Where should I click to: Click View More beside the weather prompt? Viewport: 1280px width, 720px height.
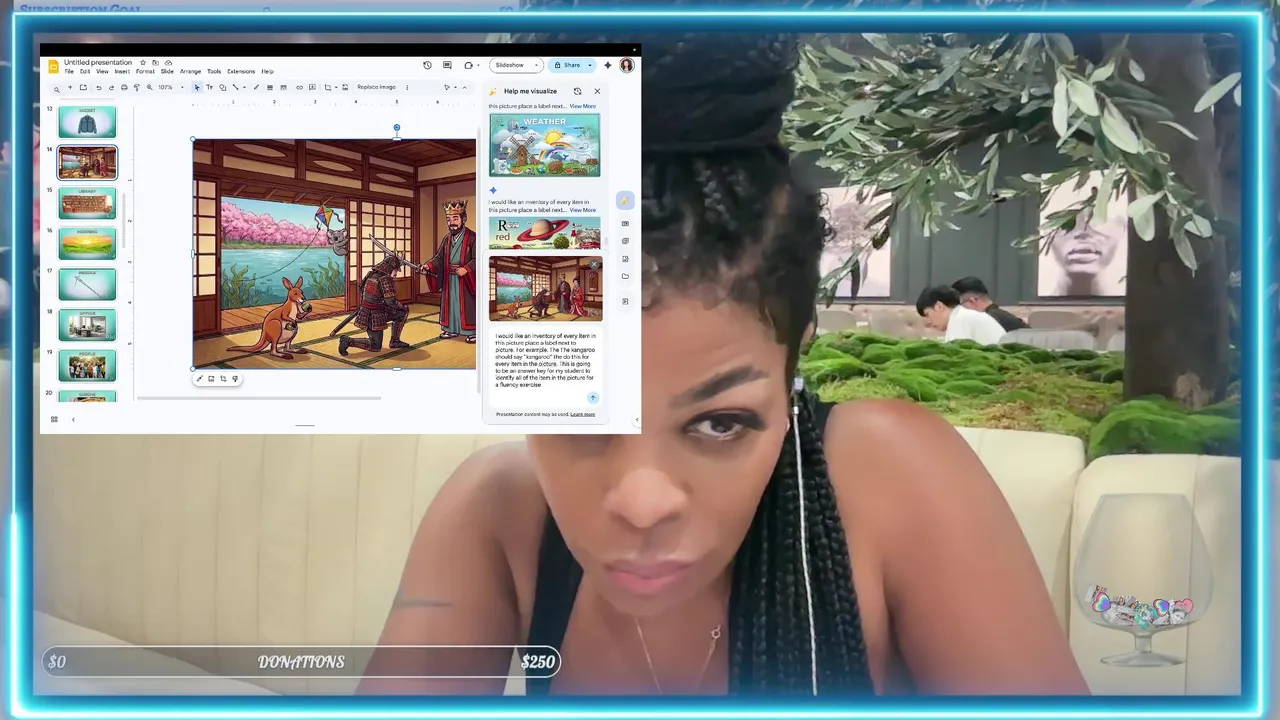coord(583,106)
